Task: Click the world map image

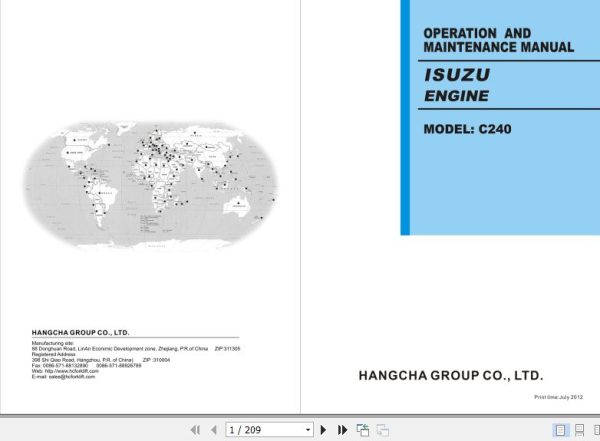Action: tap(150, 186)
